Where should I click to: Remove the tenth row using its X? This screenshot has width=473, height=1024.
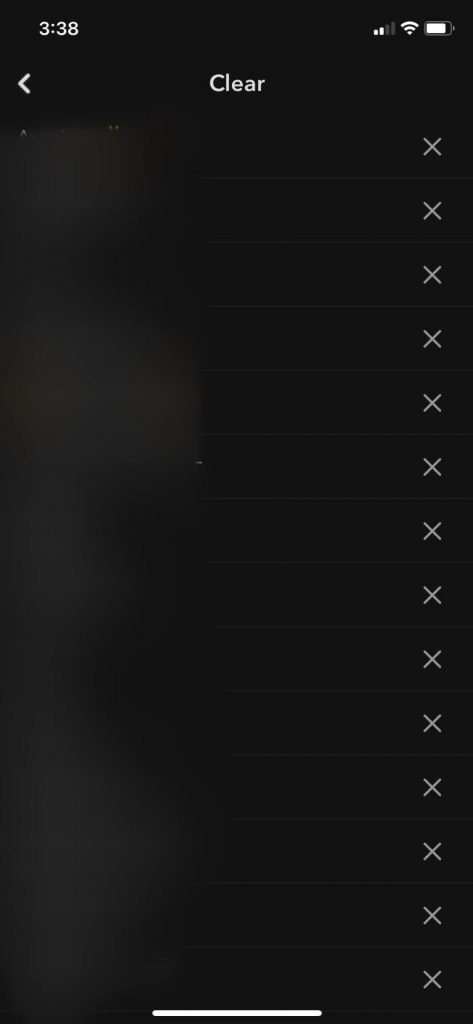[432, 724]
